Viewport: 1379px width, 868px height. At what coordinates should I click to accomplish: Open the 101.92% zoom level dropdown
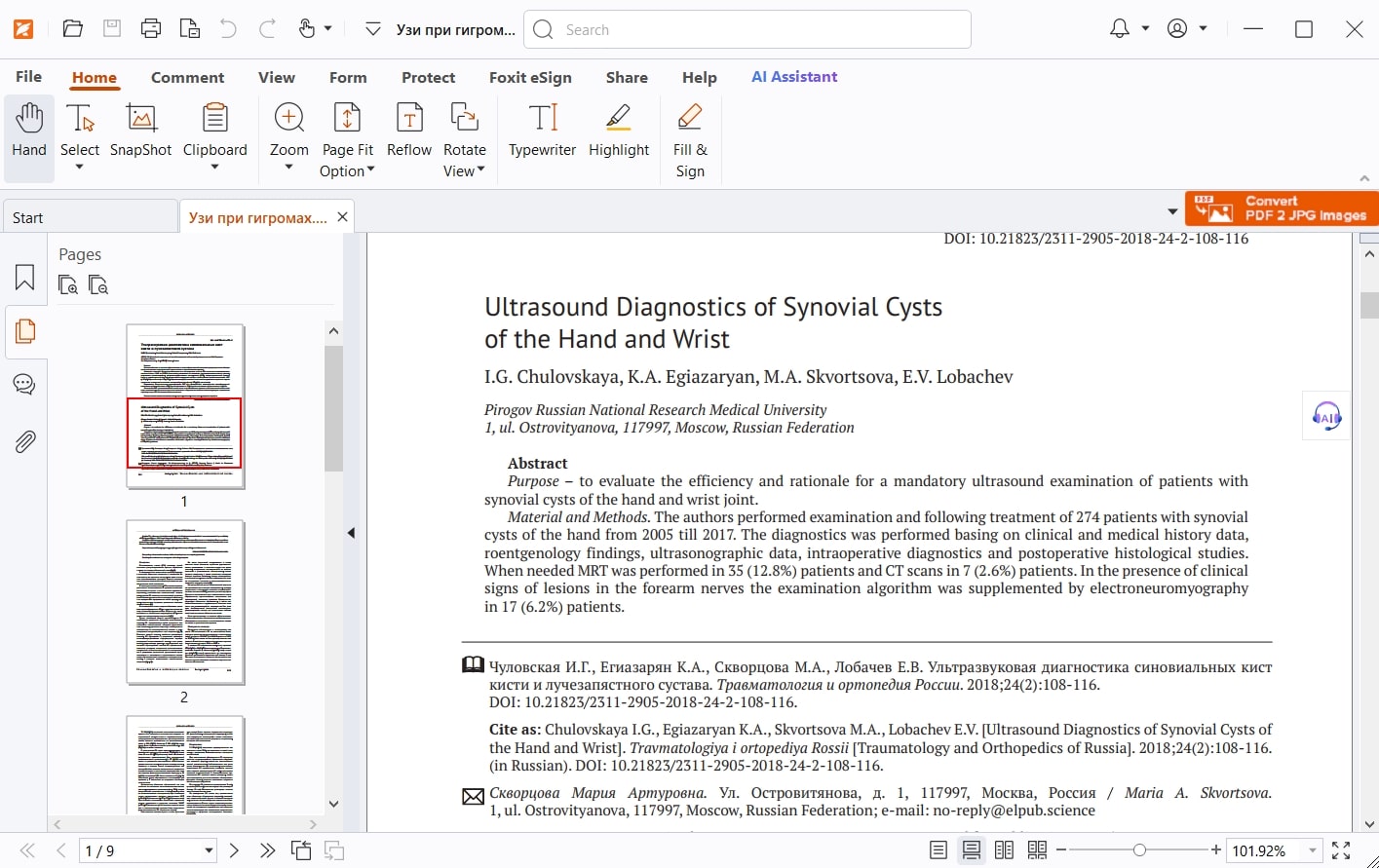point(1313,851)
